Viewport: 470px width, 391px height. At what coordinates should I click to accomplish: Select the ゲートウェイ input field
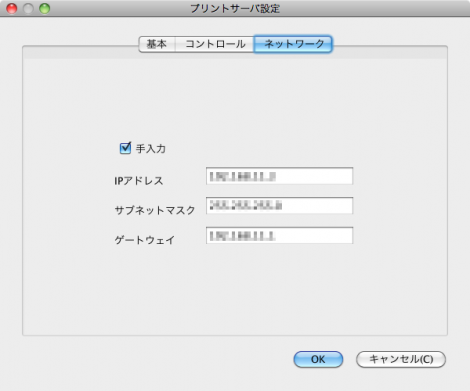(279, 235)
